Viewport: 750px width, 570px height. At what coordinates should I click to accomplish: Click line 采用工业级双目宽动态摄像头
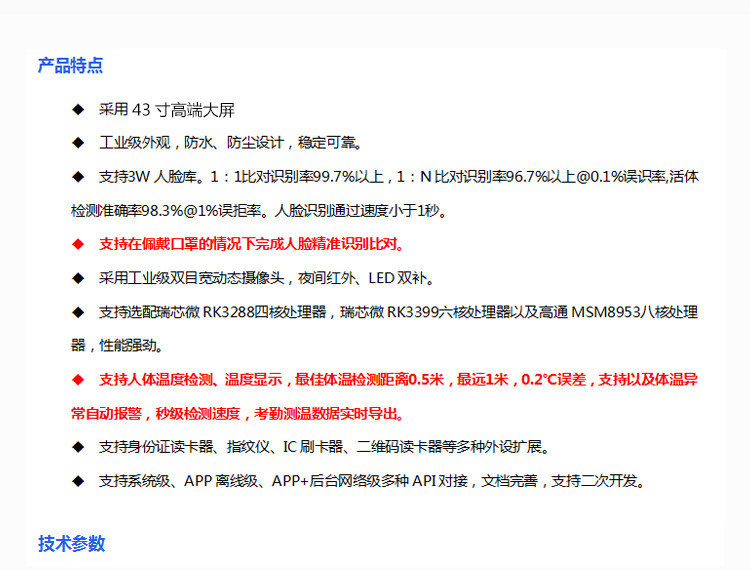(x=266, y=278)
